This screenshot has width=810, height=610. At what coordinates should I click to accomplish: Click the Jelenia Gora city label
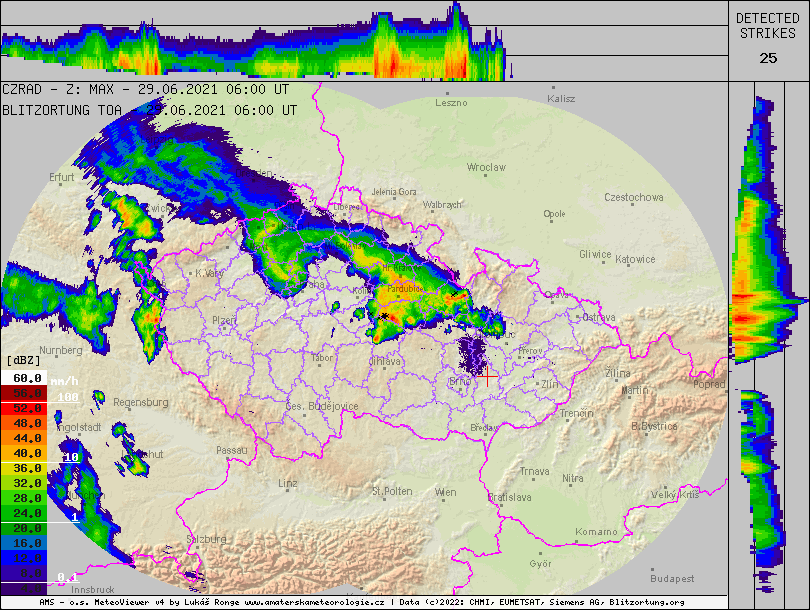[394, 192]
